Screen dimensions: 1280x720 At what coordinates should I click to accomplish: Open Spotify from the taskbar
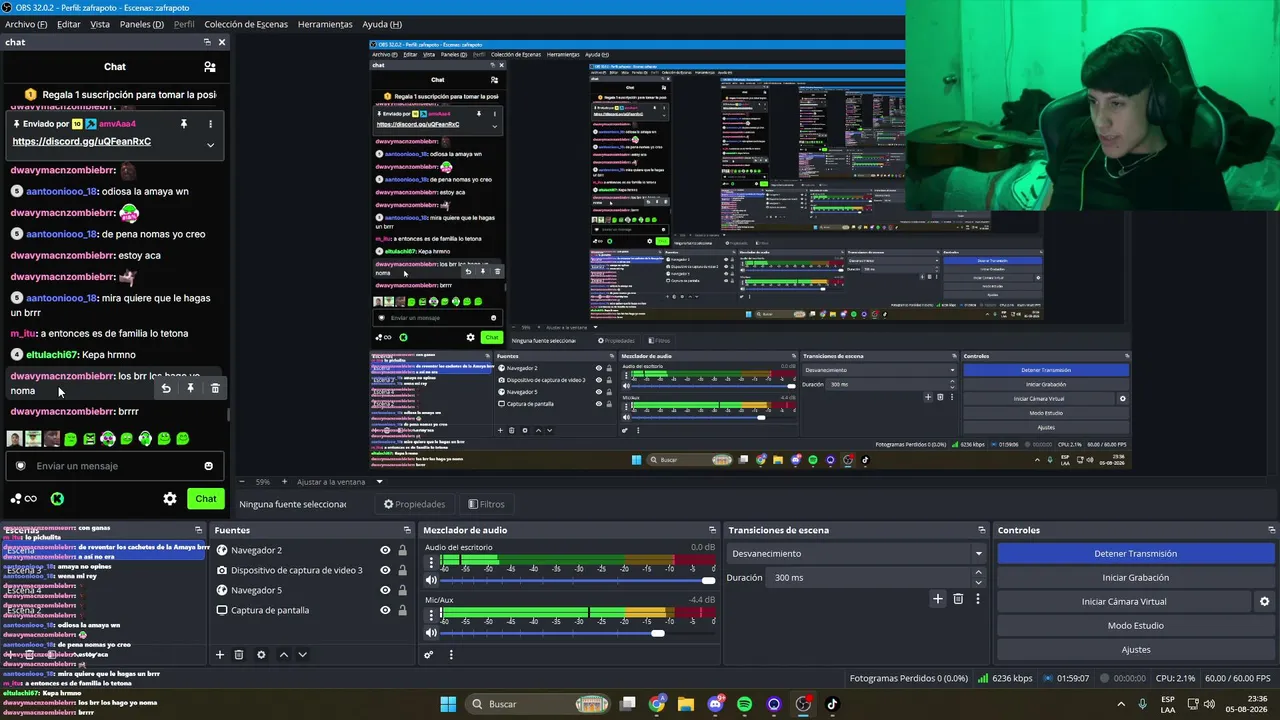click(x=744, y=704)
